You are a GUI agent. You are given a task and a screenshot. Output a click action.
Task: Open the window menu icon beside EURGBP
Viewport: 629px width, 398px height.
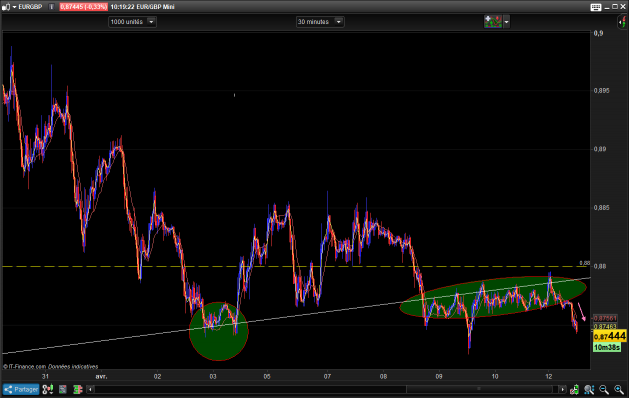coord(8,7)
